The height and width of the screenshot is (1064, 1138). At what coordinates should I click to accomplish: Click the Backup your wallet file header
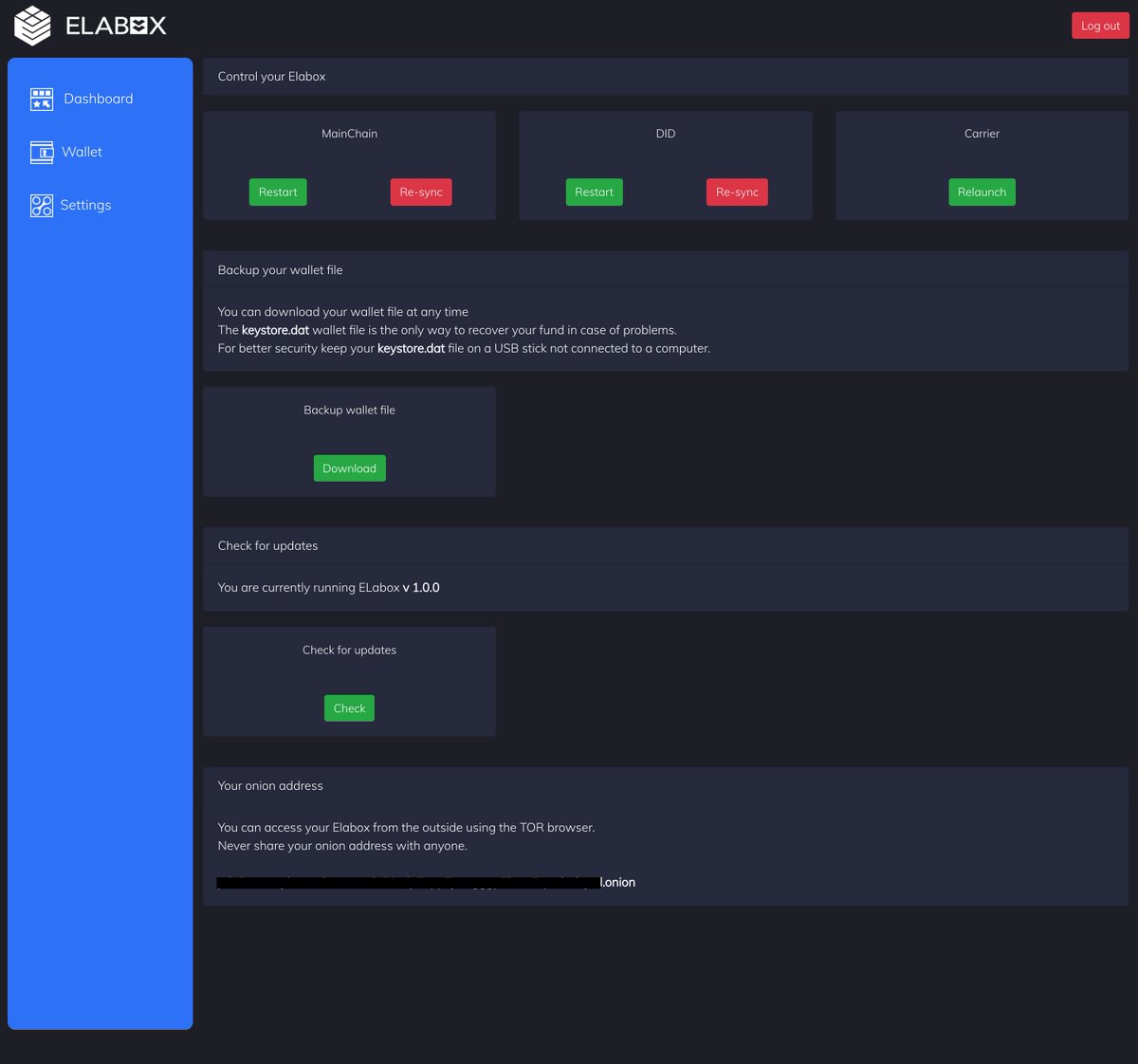coord(280,269)
